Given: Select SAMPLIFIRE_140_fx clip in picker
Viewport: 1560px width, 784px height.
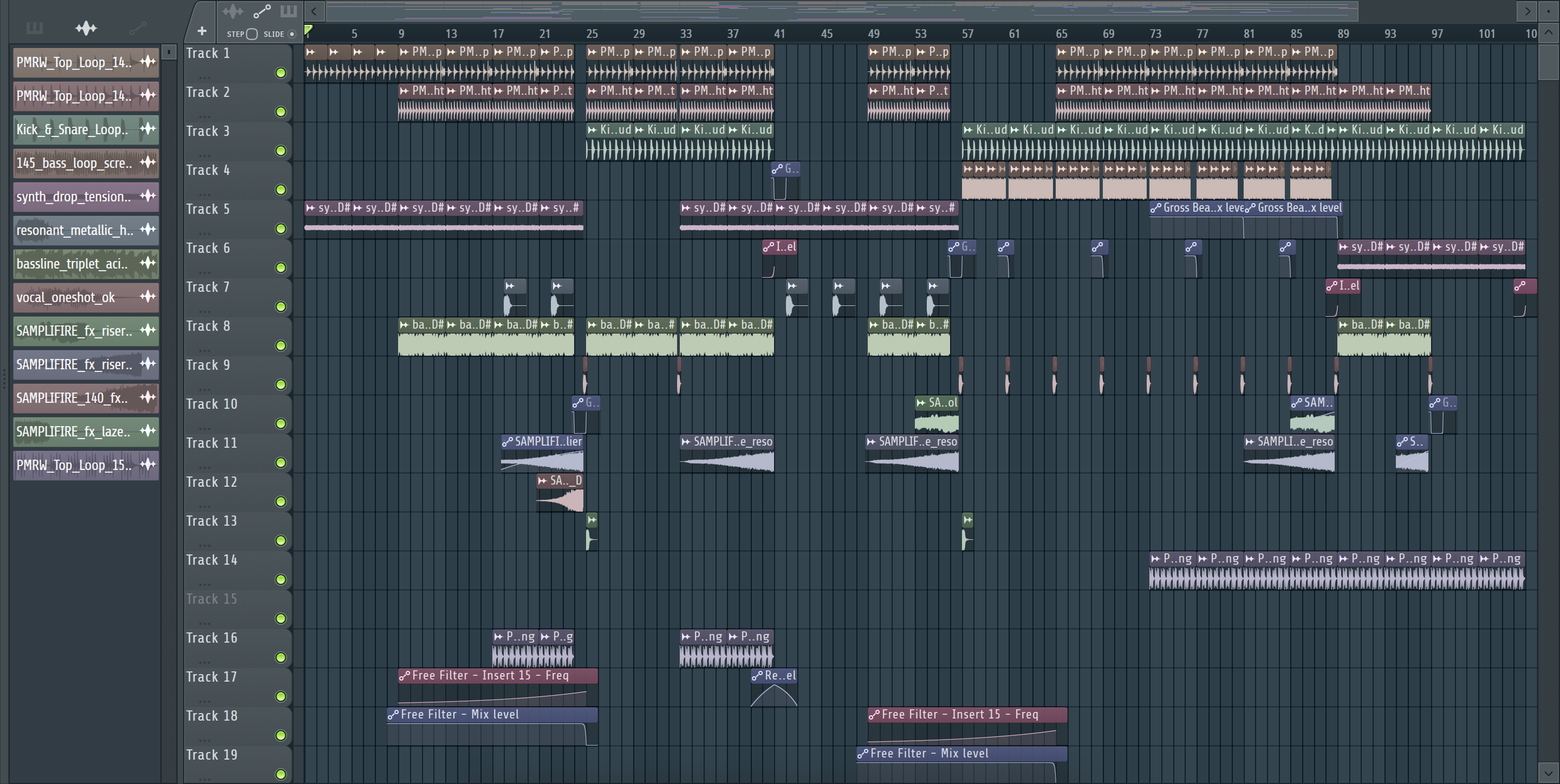Looking at the screenshot, I should coord(86,398).
